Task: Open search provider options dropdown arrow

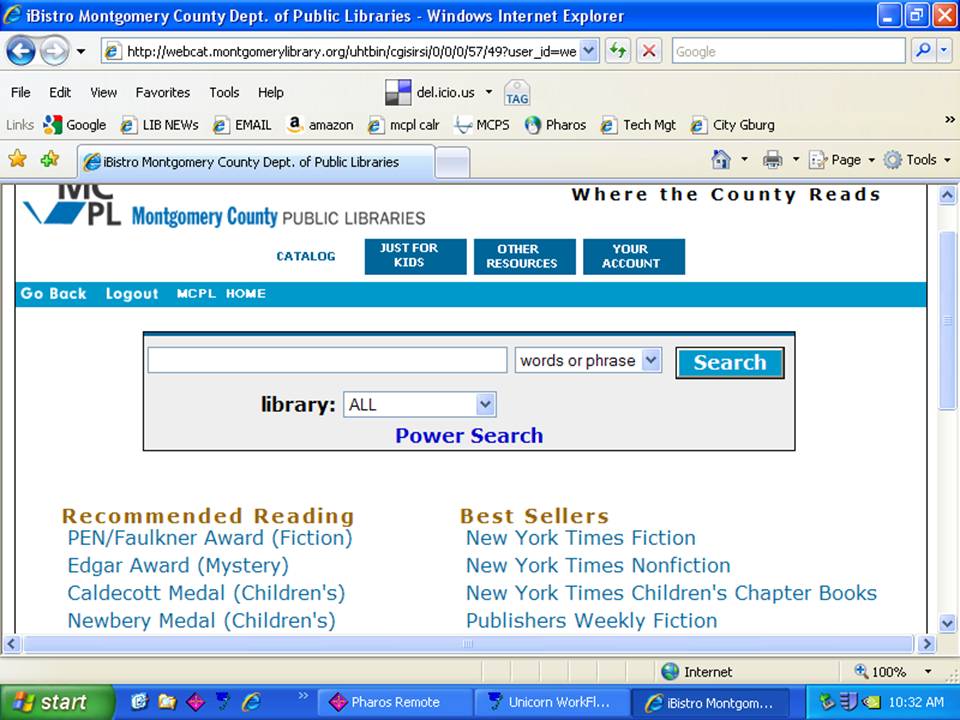Action: click(x=945, y=51)
